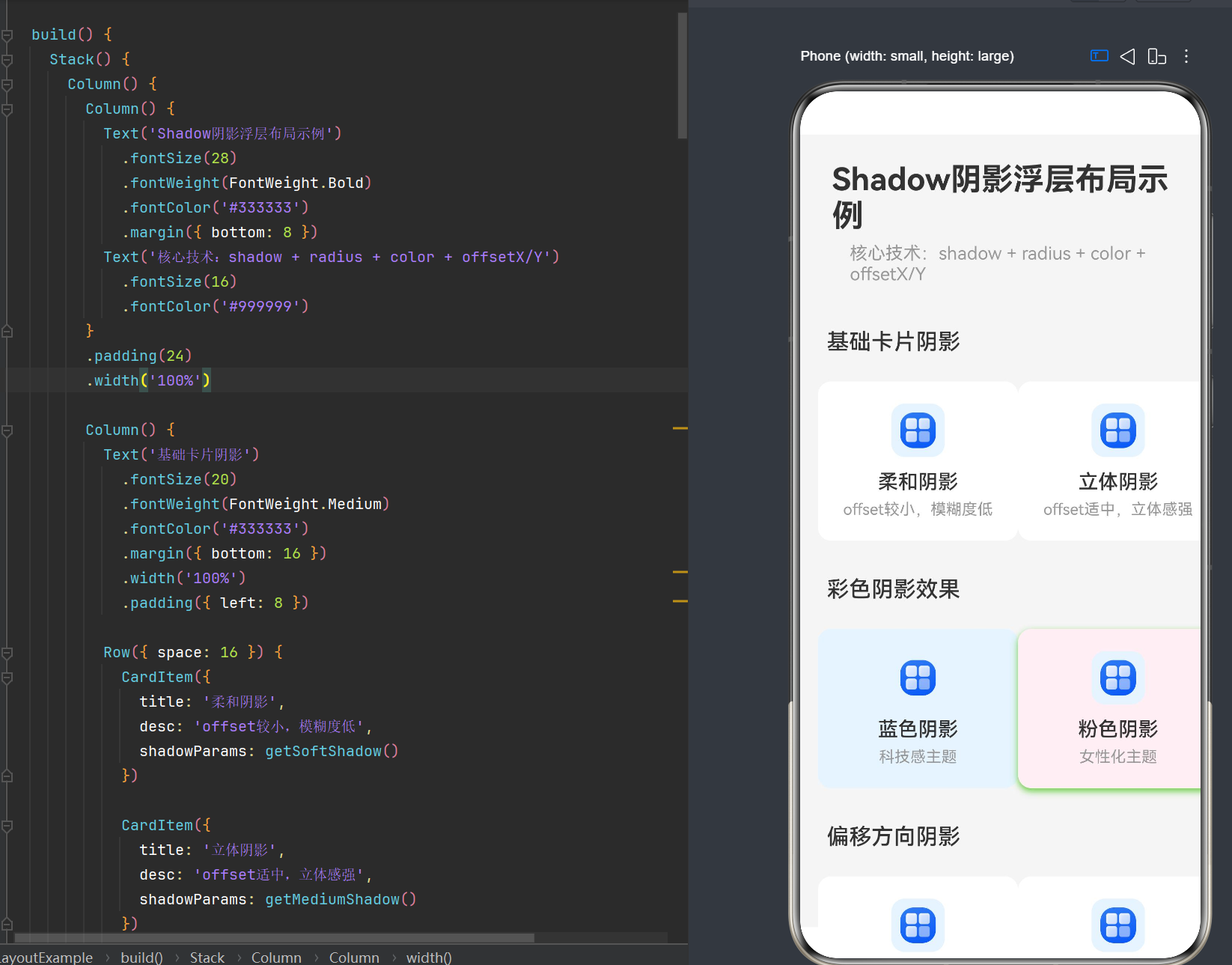Fold the CardItem block titled 柔和阴影
1232x965 pixels.
[7, 678]
